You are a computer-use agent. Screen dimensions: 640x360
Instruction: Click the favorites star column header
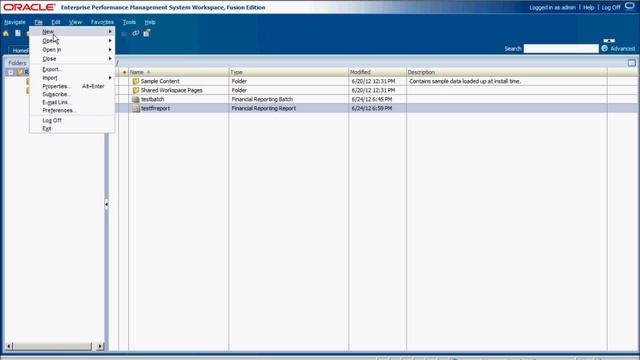pyautogui.click(x=124, y=72)
